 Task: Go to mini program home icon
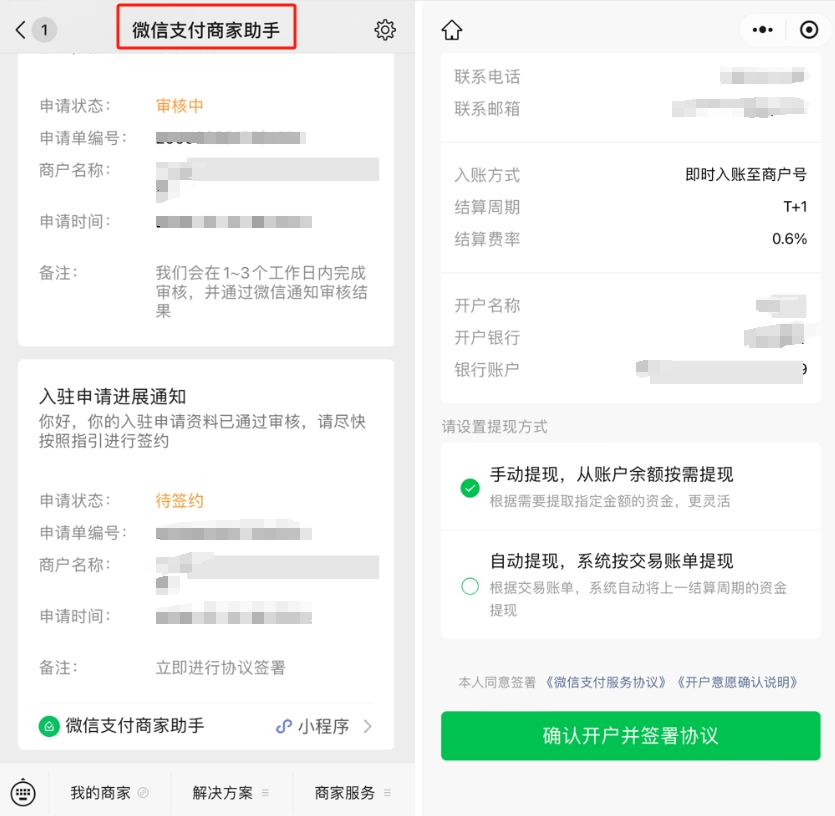[x=452, y=30]
